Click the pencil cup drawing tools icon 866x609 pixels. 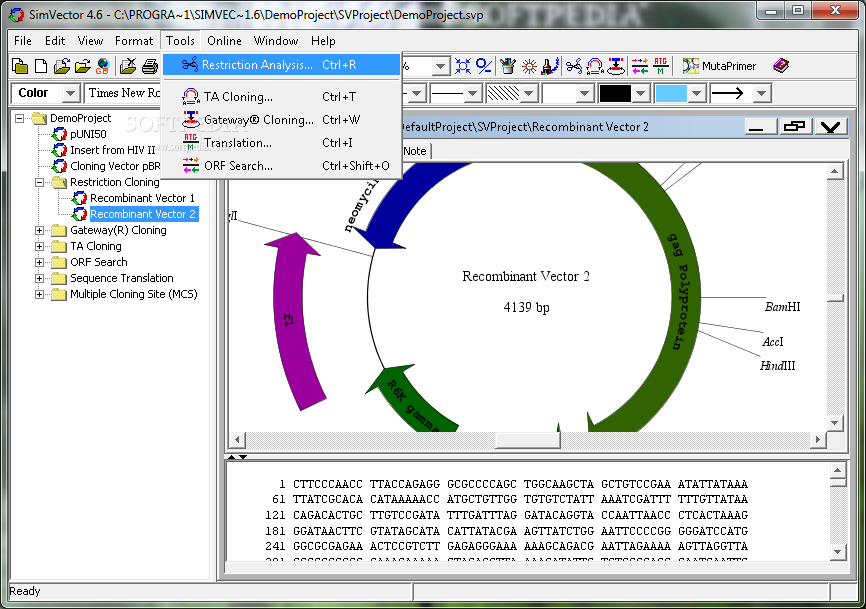click(508, 66)
